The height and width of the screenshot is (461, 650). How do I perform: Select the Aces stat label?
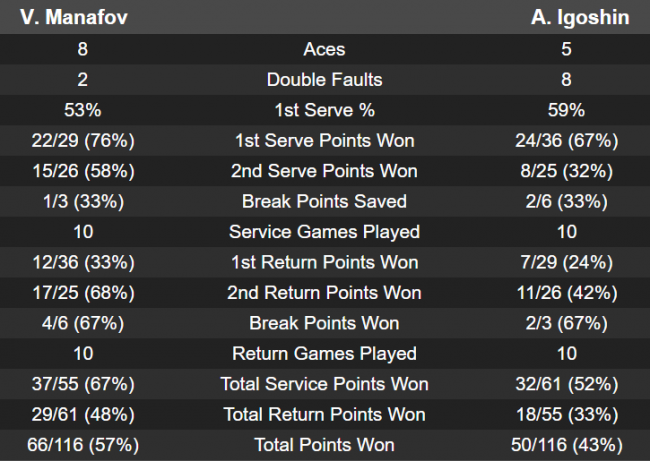(324, 49)
